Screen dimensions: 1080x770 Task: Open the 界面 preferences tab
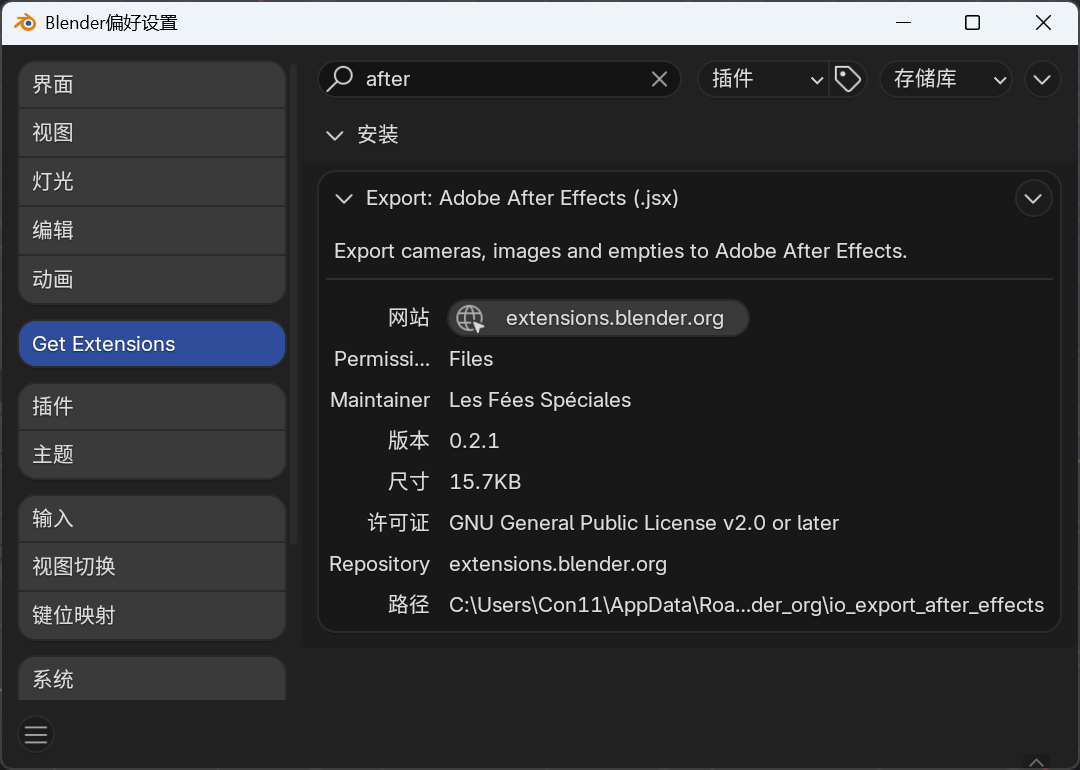(x=152, y=85)
